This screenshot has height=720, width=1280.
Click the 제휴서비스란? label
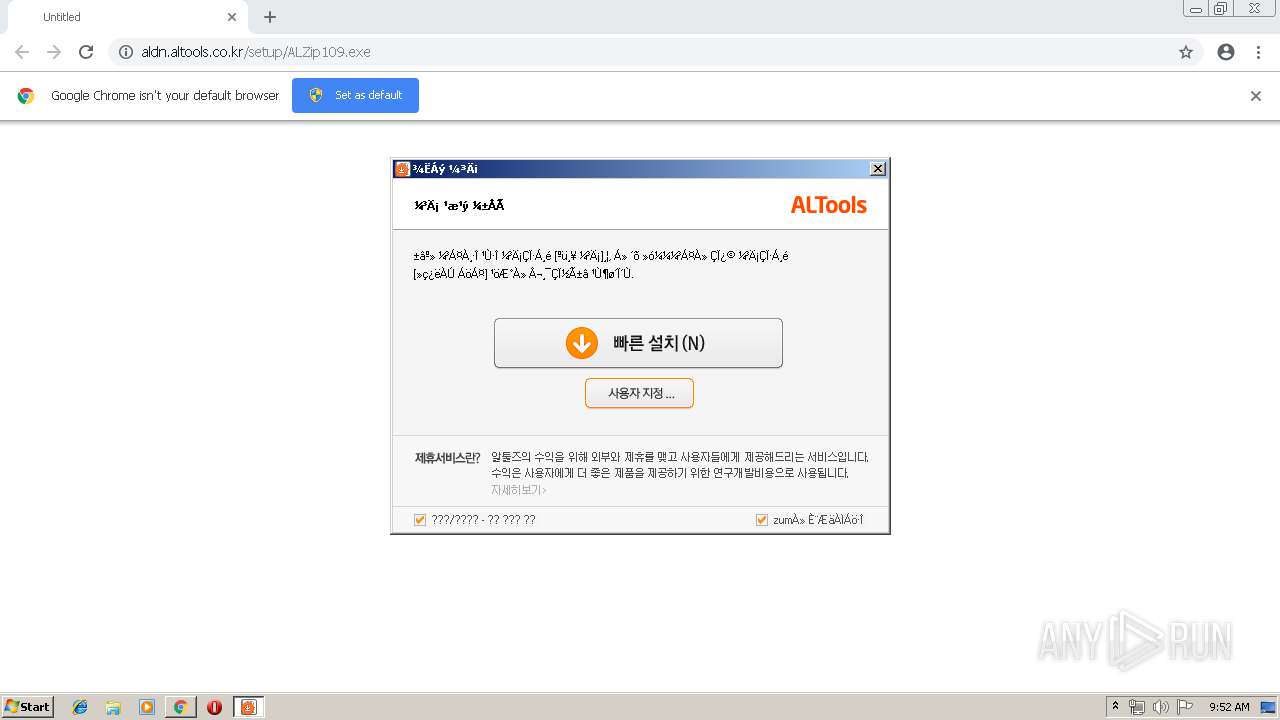pyautogui.click(x=447, y=458)
